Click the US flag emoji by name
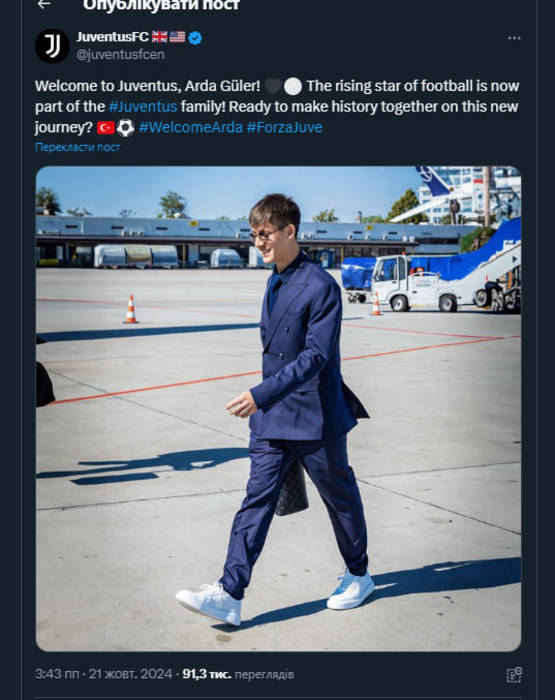Viewport: 555px width, 700px height. (177, 37)
